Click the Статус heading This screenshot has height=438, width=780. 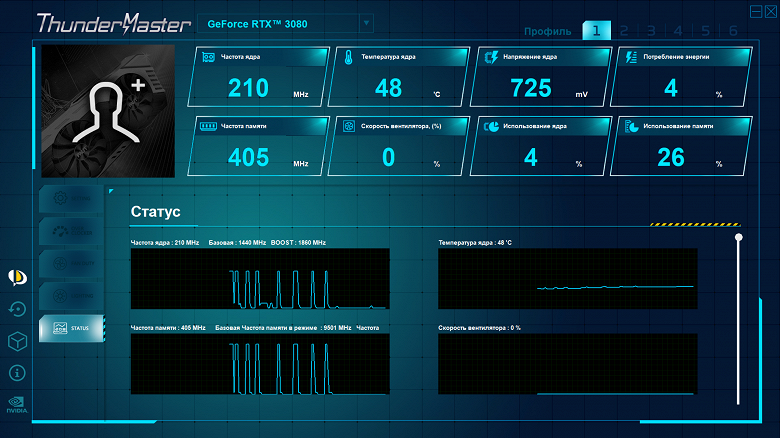155,212
